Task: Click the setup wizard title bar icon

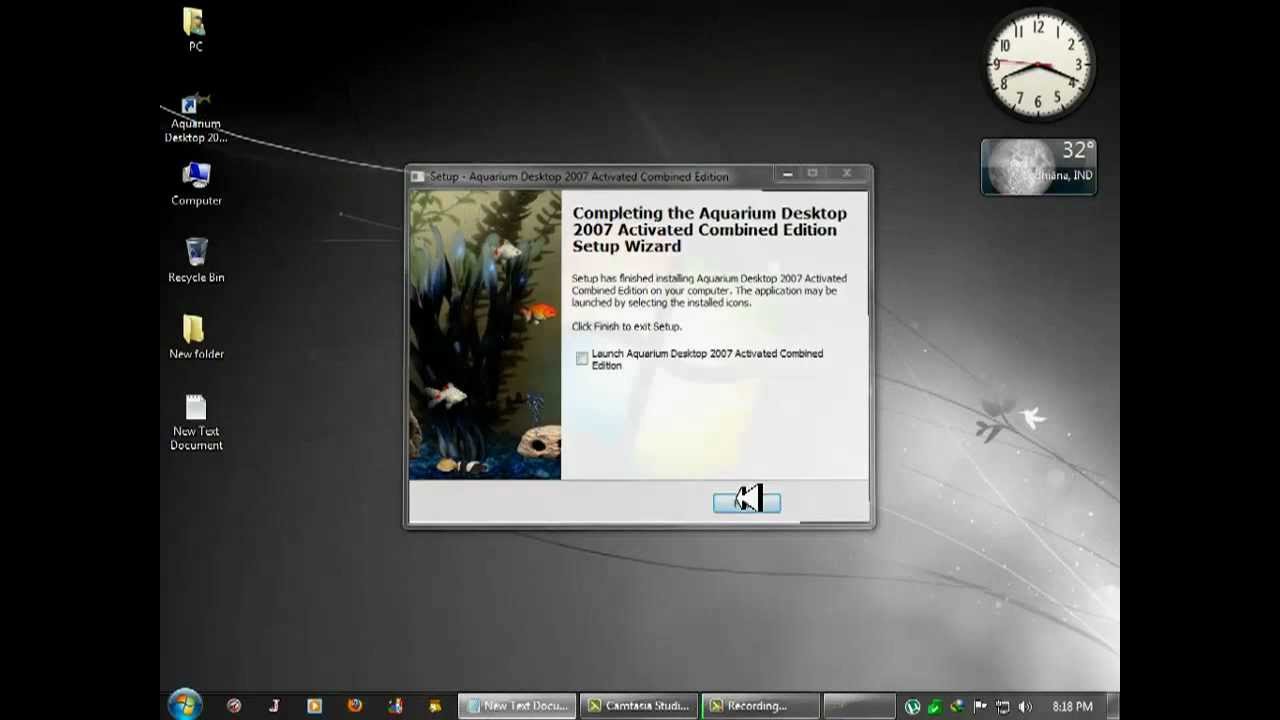Action: point(417,177)
